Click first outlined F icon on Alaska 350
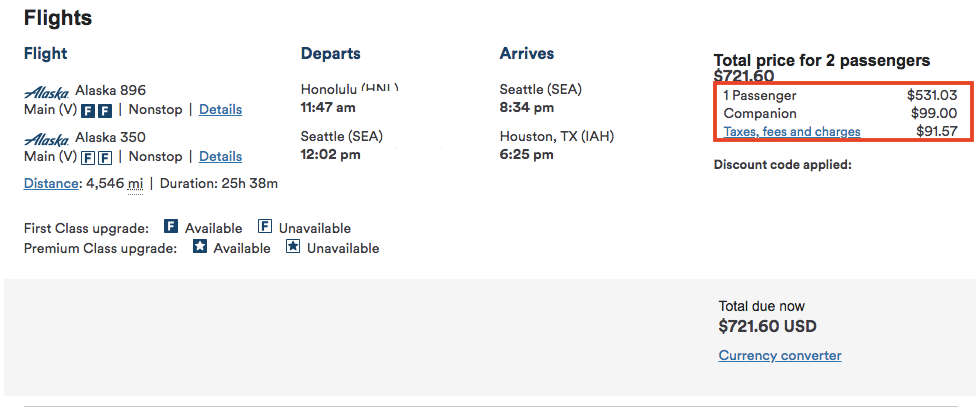This screenshot has width=980, height=408. 88,157
